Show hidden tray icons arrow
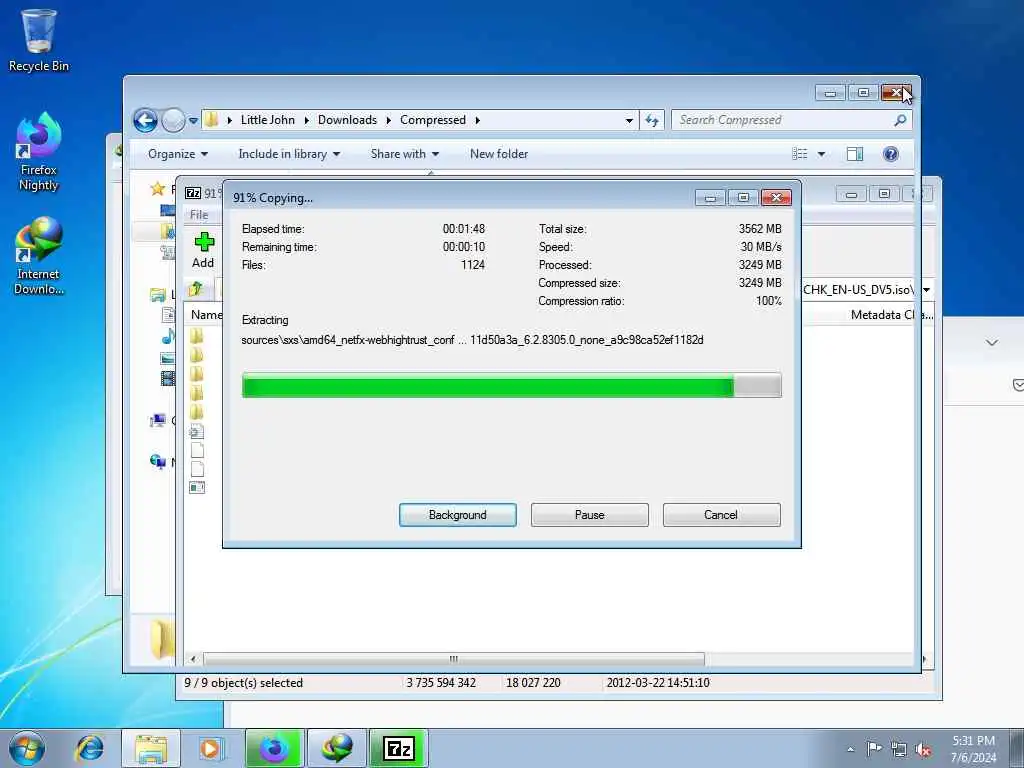This screenshot has height=768, width=1024. coord(850,749)
